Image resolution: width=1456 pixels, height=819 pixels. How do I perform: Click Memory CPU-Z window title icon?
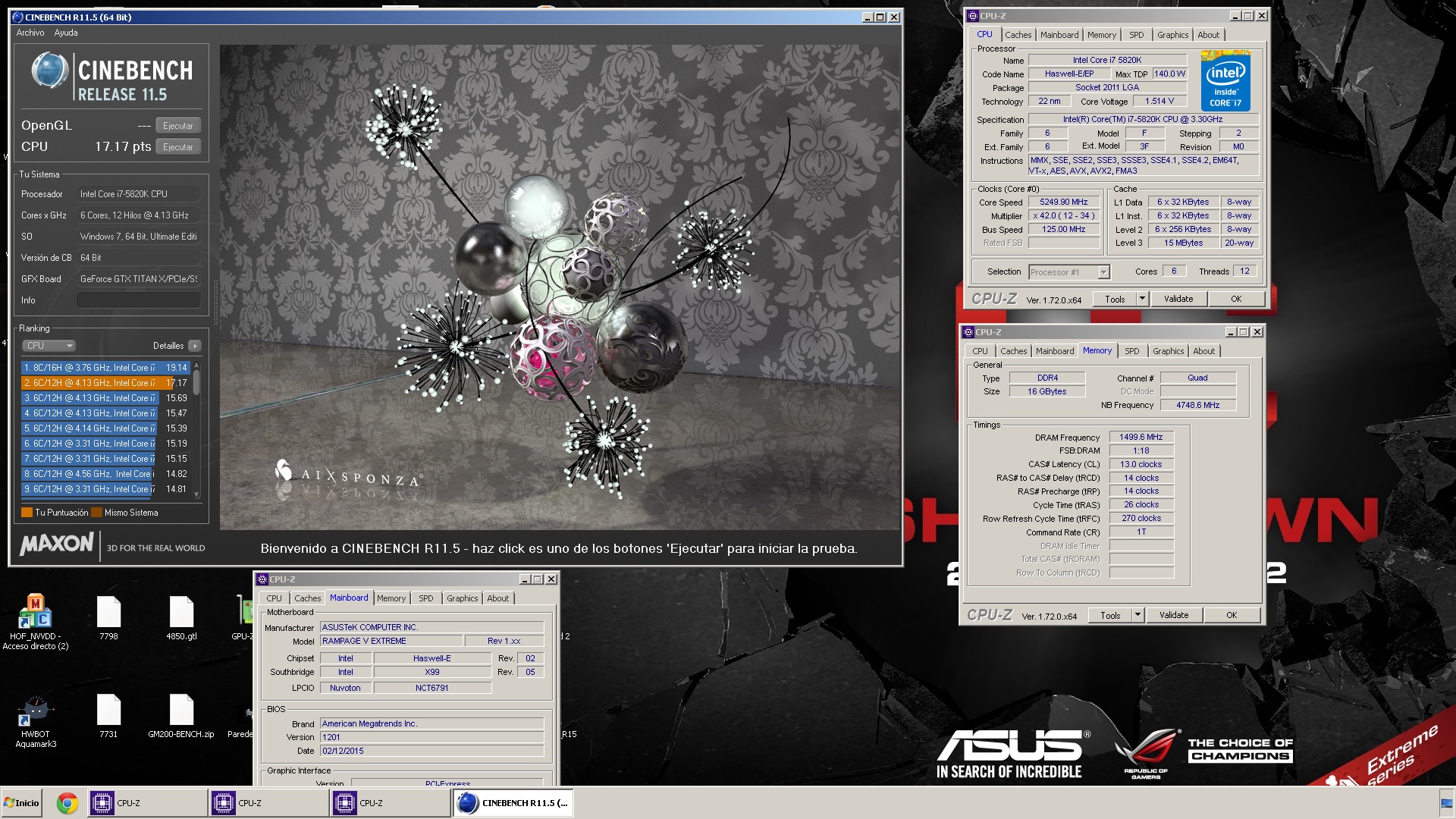click(x=968, y=332)
